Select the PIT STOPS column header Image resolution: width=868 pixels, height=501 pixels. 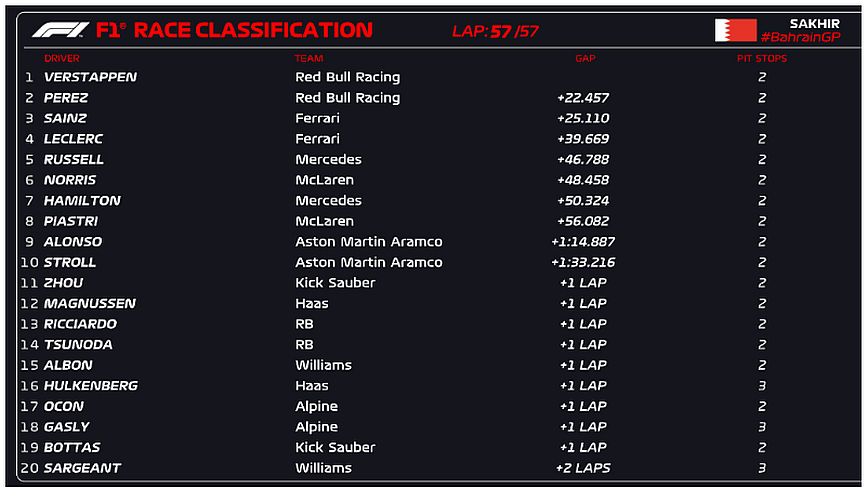(x=762, y=59)
